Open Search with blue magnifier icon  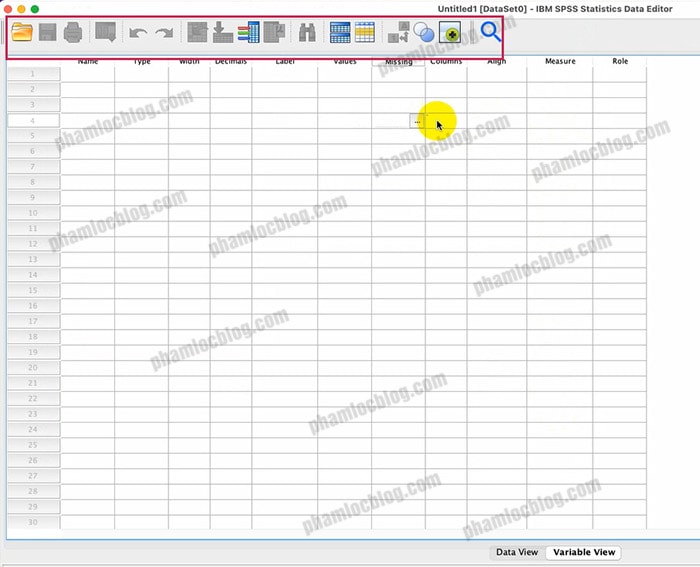491,32
